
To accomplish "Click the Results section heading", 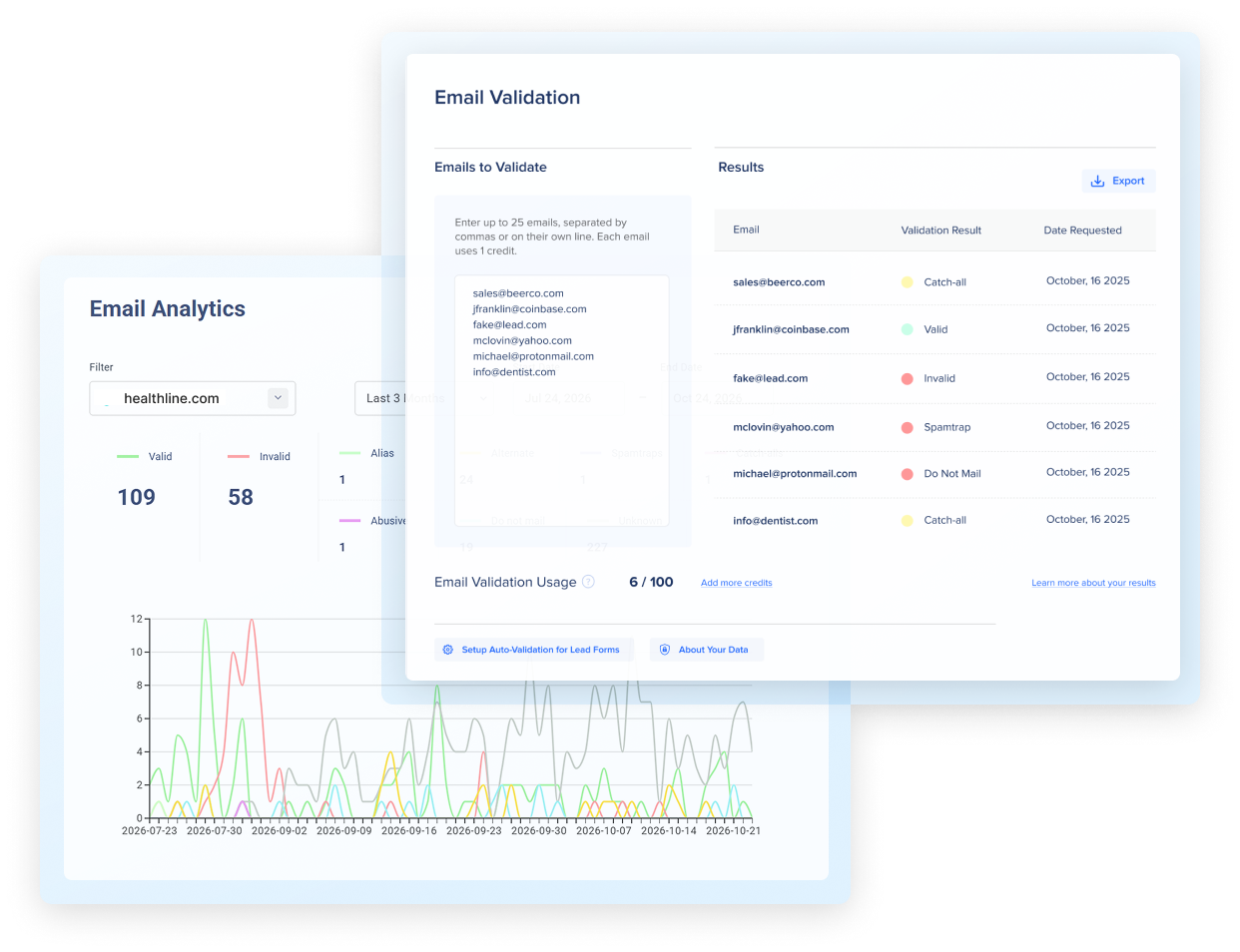I will tap(741, 168).
